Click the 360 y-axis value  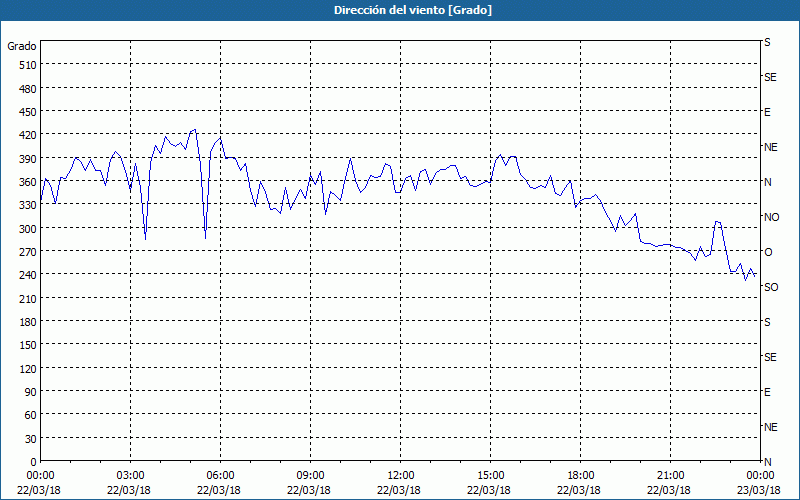tap(28, 182)
